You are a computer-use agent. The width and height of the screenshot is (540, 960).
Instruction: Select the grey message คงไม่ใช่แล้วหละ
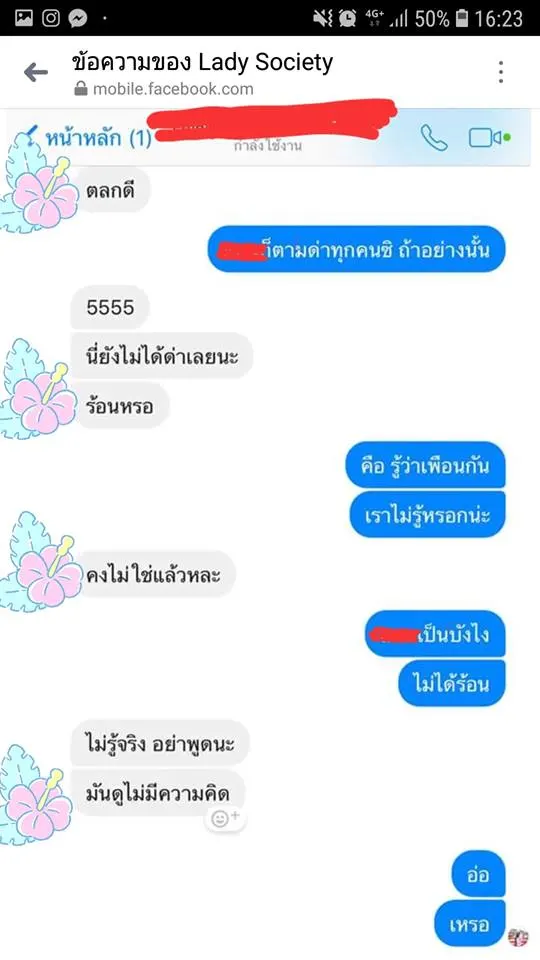pos(153,574)
